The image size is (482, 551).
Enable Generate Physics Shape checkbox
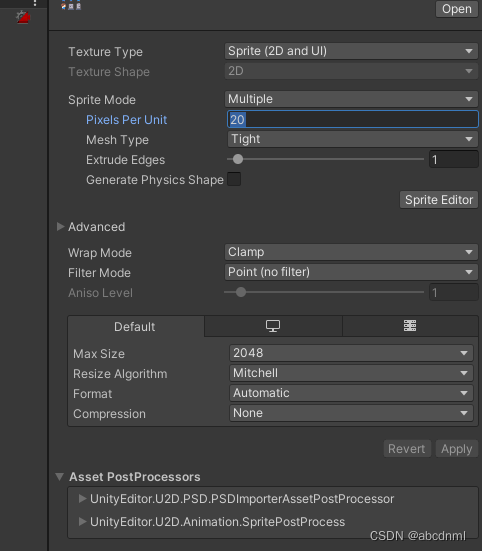click(x=234, y=179)
